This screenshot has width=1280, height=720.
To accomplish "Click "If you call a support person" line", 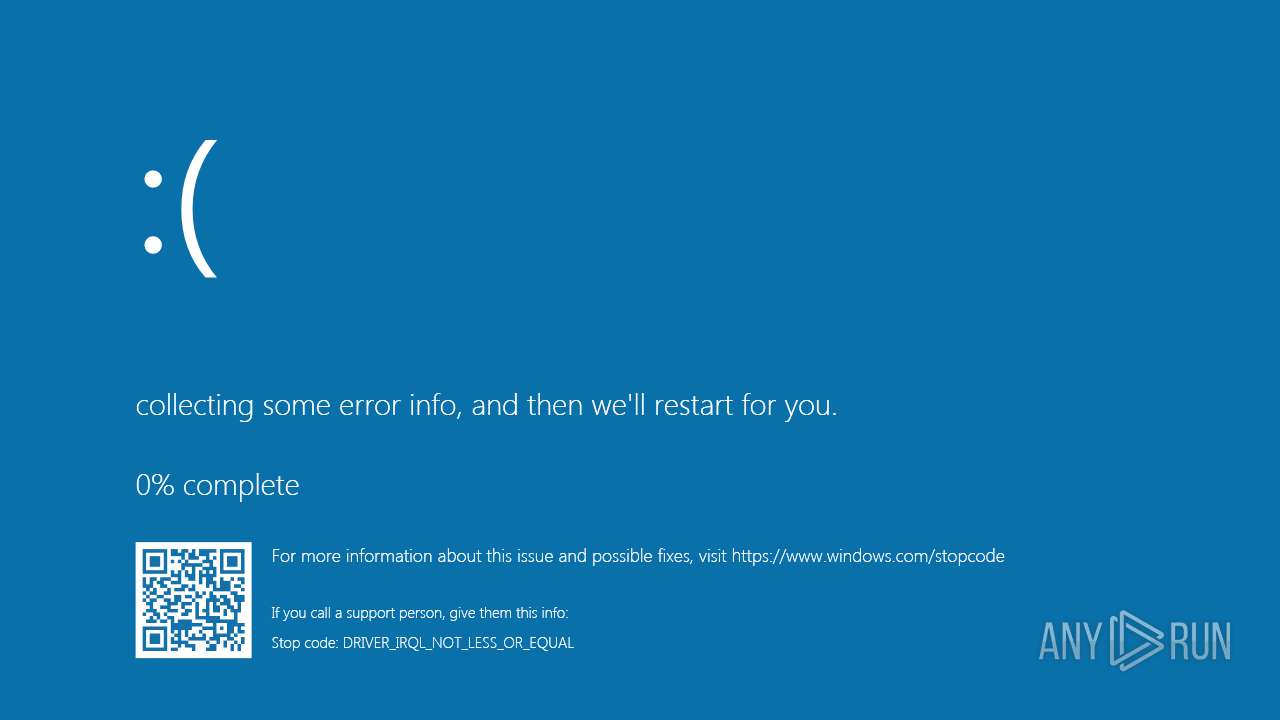I will pyautogui.click(x=419, y=613).
